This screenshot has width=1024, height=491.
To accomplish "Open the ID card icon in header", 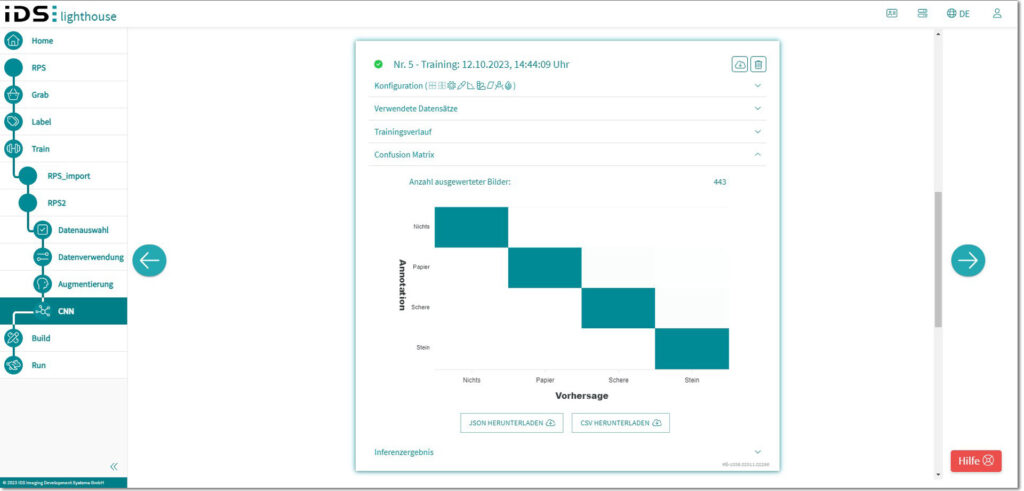I will pos(892,14).
